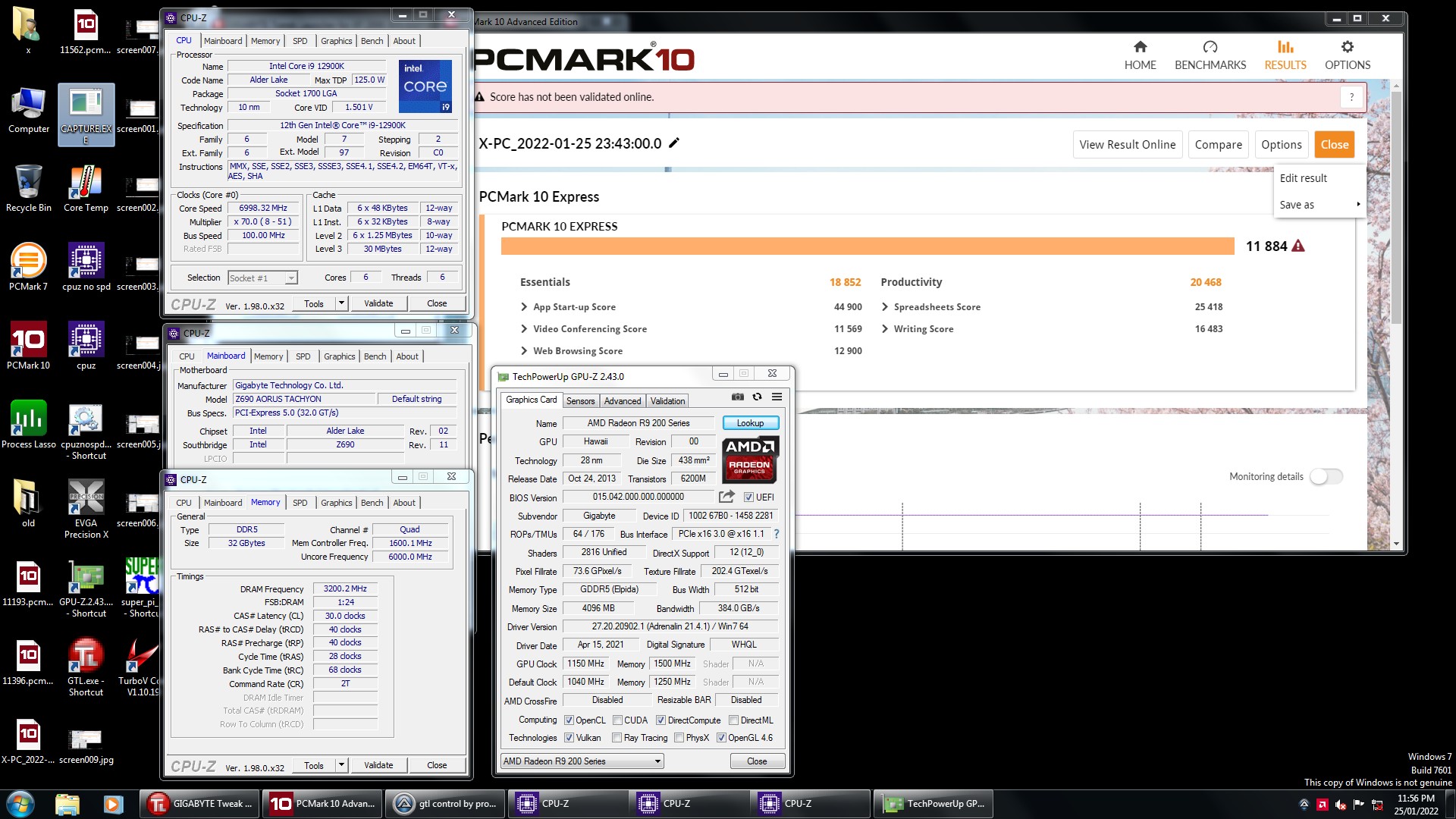Image resolution: width=1456 pixels, height=819 pixels.
Task: Click Default string field in Mainboard window
Action: (x=417, y=399)
